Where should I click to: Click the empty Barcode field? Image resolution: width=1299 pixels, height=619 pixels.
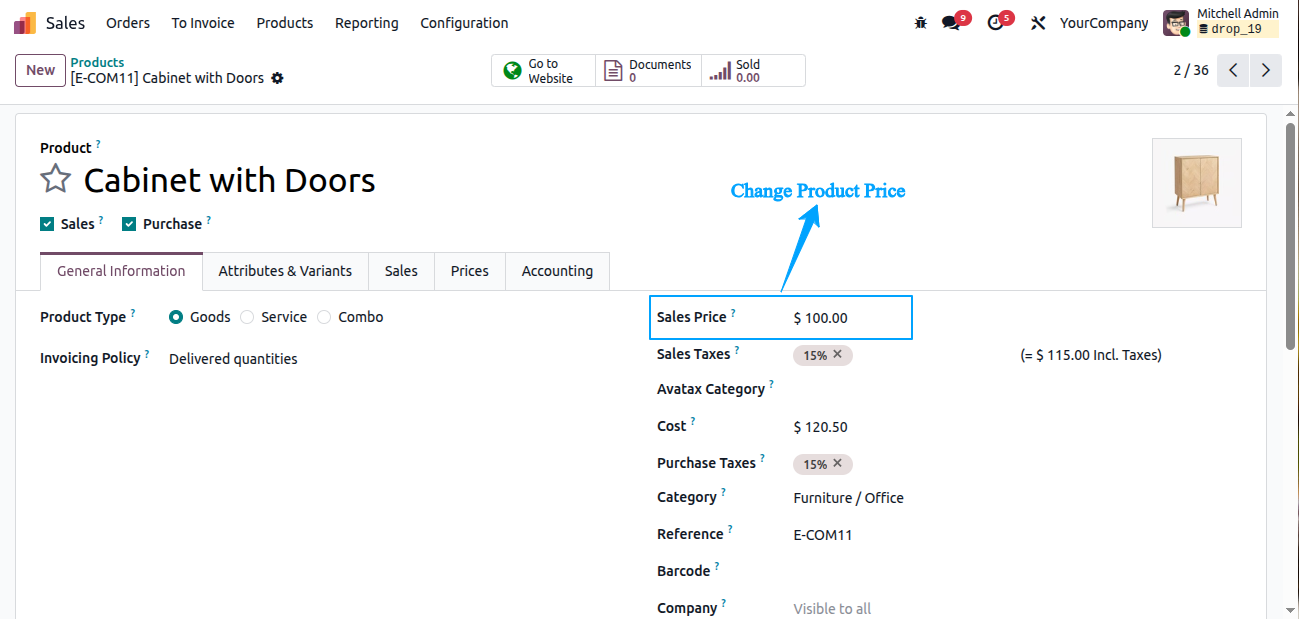click(x=1018, y=572)
